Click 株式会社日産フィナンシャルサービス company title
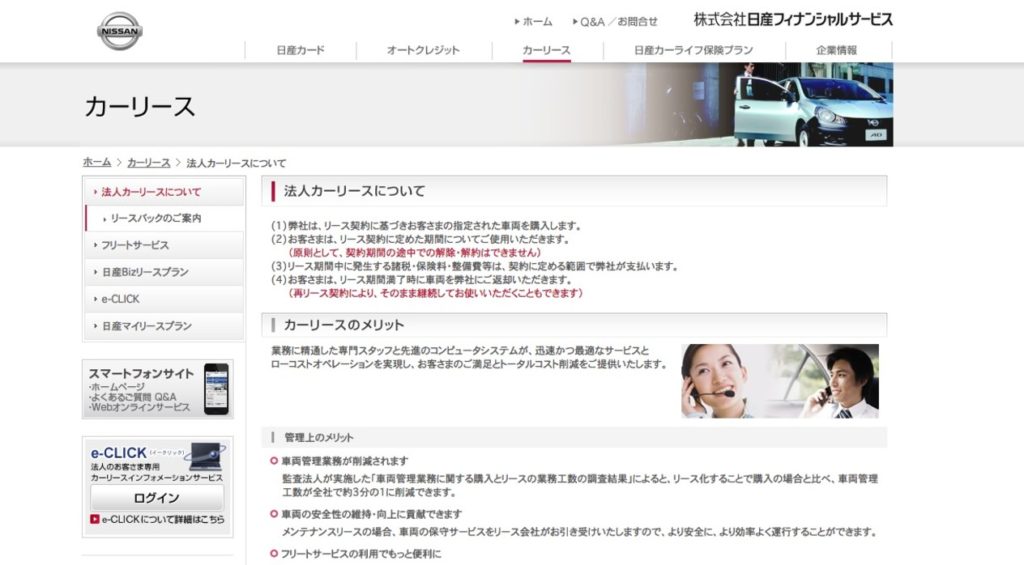The width and height of the screenshot is (1024, 565). coord(793,20)
